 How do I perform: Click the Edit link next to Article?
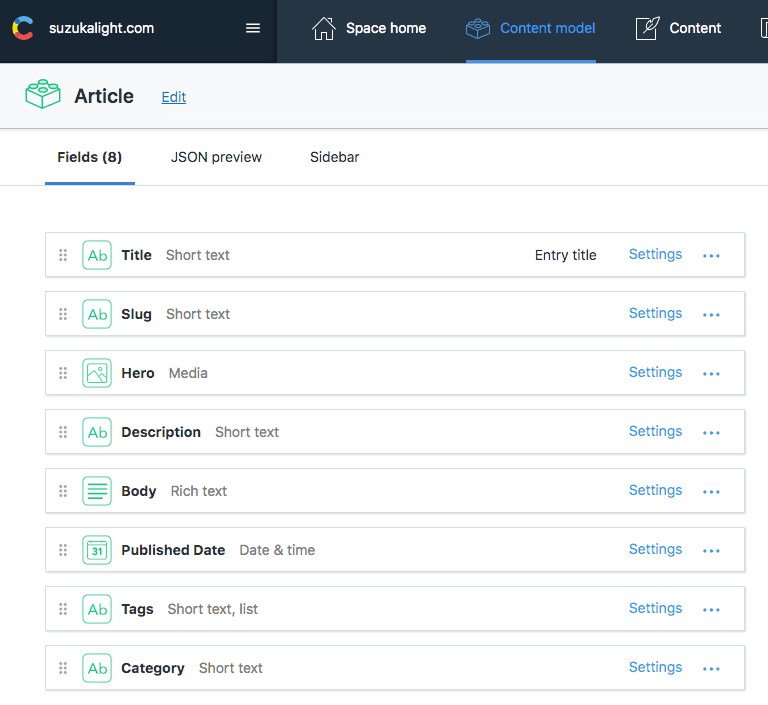pos(174,97)
